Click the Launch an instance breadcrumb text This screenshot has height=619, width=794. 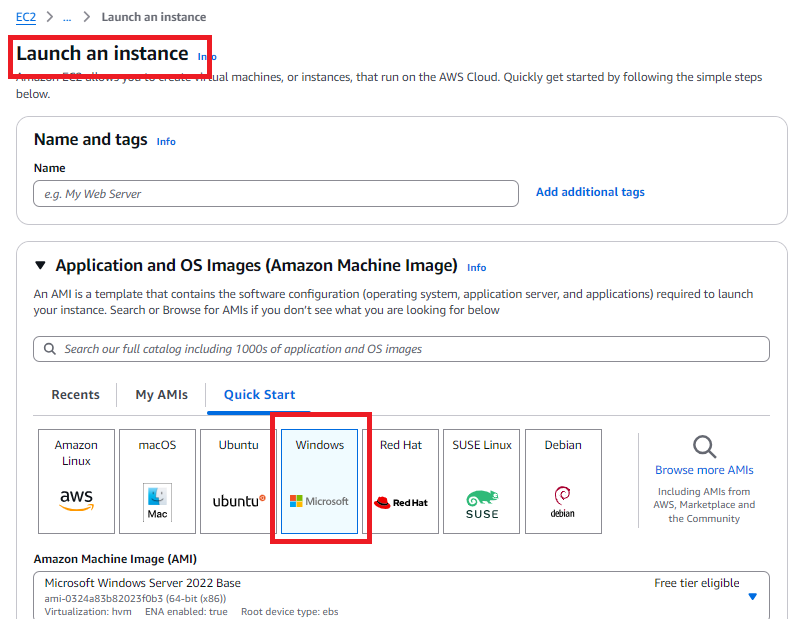pyautogui.click(x=154, y=17)
